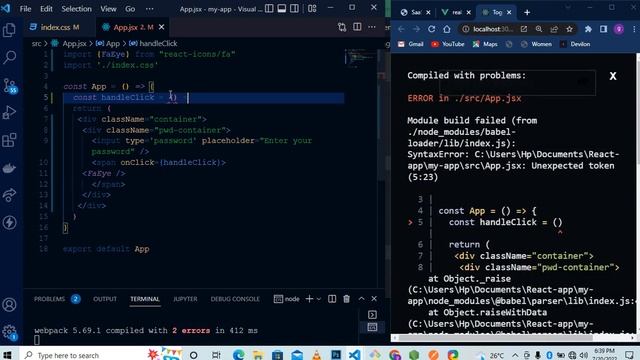Open the Gmail bookmark

tap(411, 44)
